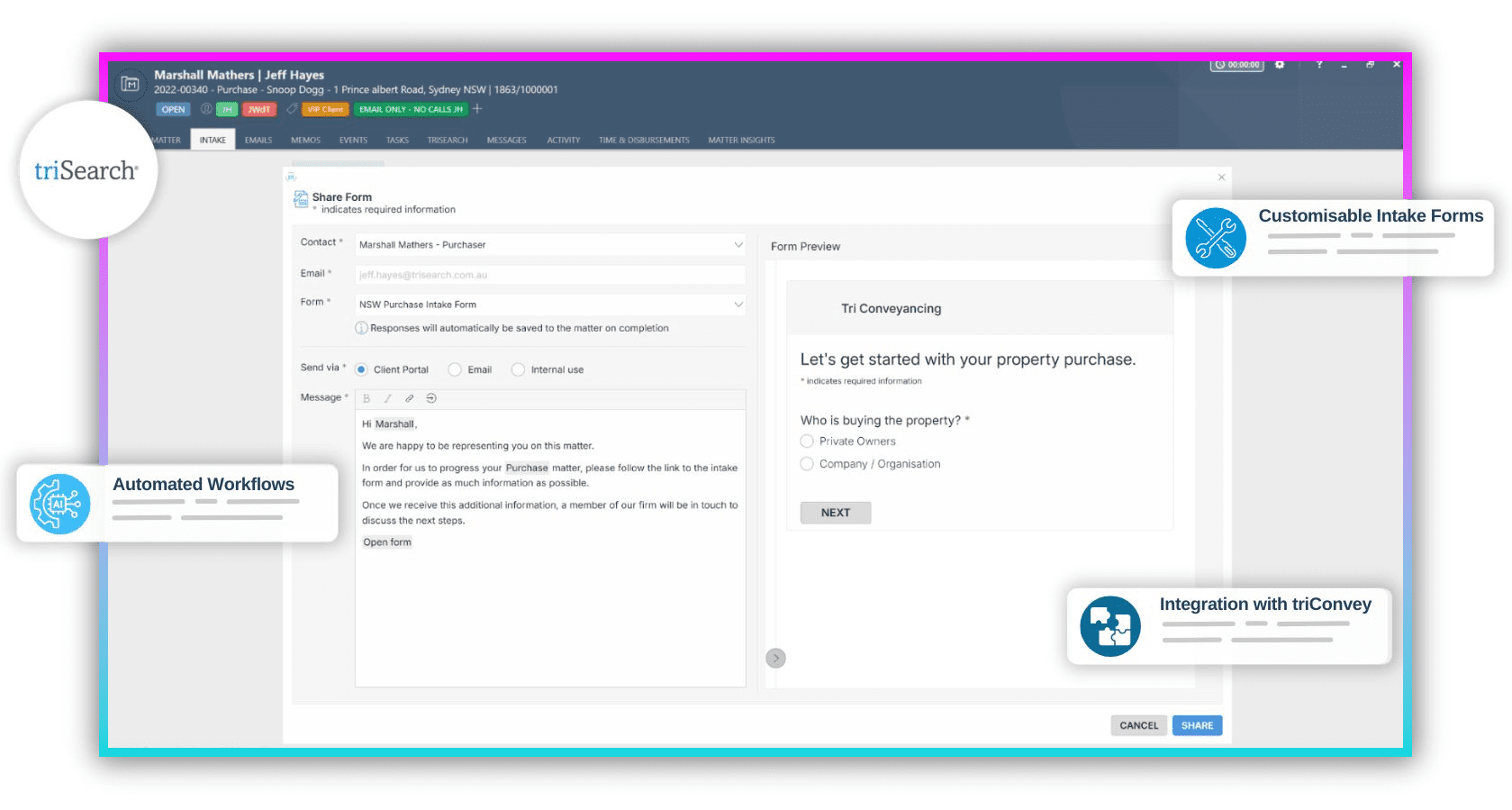This screenshot has width=1512, height=810.
Task: Select Internal use send option
Action: click(518, 369)
